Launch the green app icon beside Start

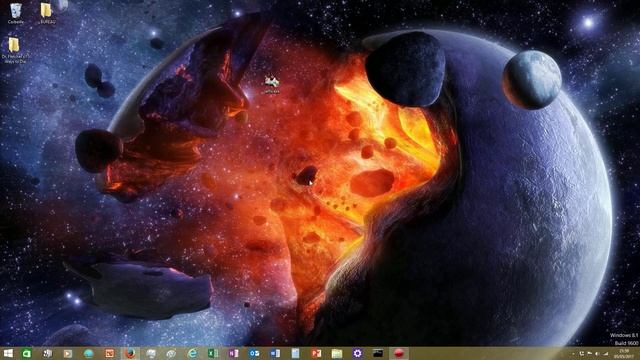[x=27, y=353]
